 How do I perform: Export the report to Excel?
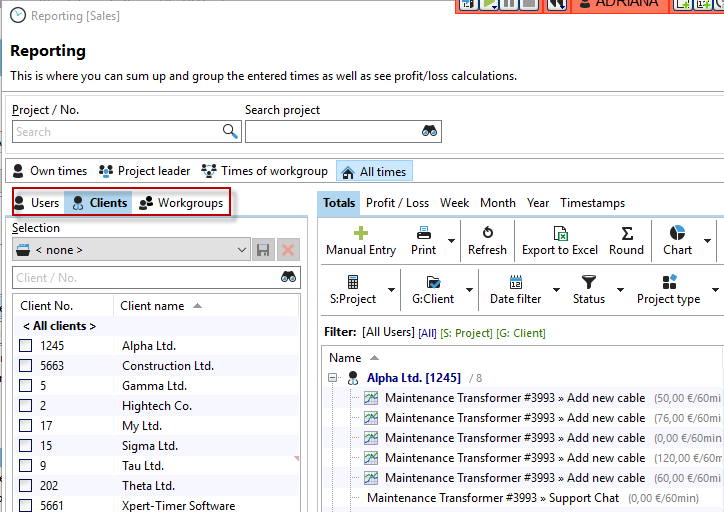(560, 233)
